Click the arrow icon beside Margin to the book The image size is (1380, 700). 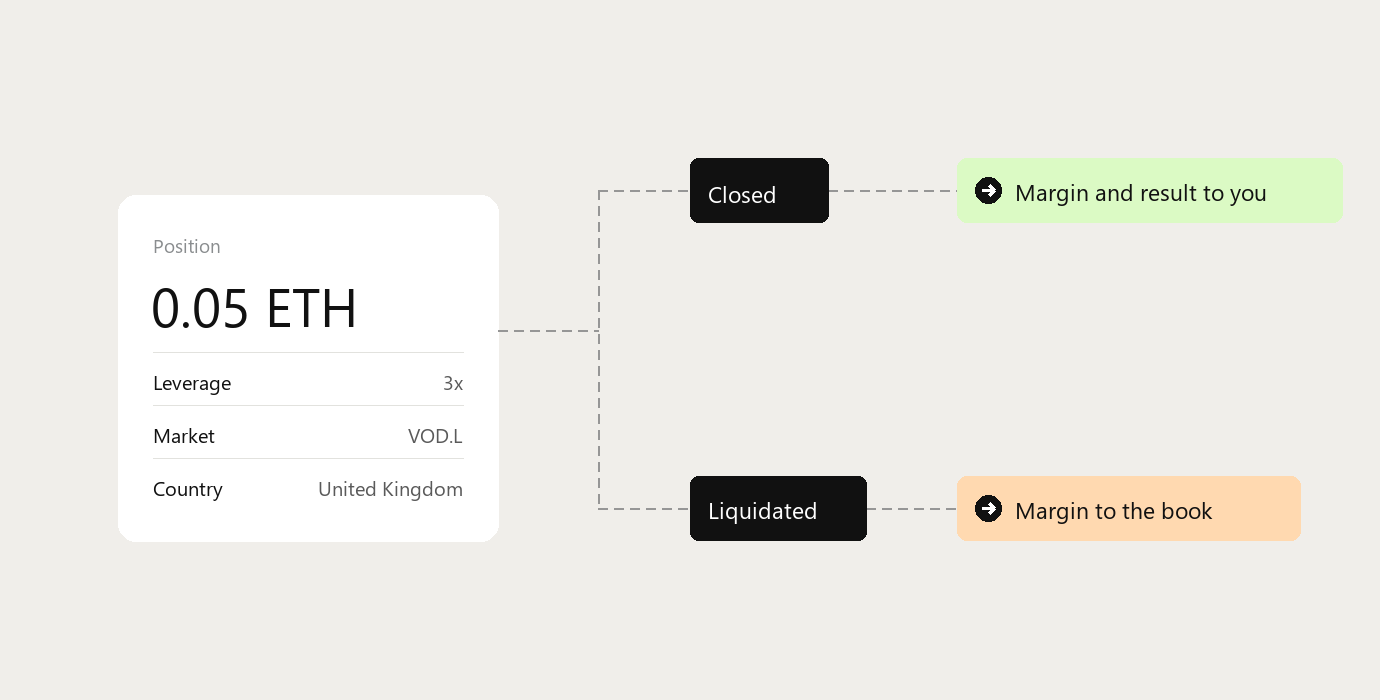tap(988, 508)
